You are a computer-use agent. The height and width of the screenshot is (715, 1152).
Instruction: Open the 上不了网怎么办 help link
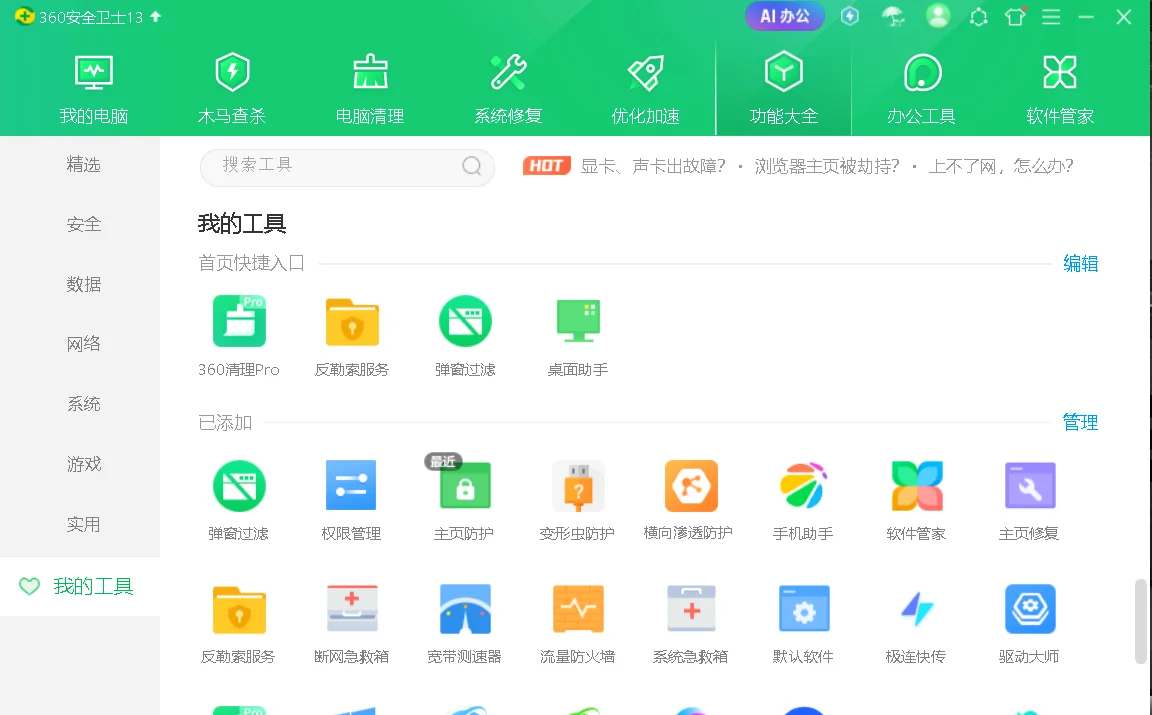[x=998, y=166]
